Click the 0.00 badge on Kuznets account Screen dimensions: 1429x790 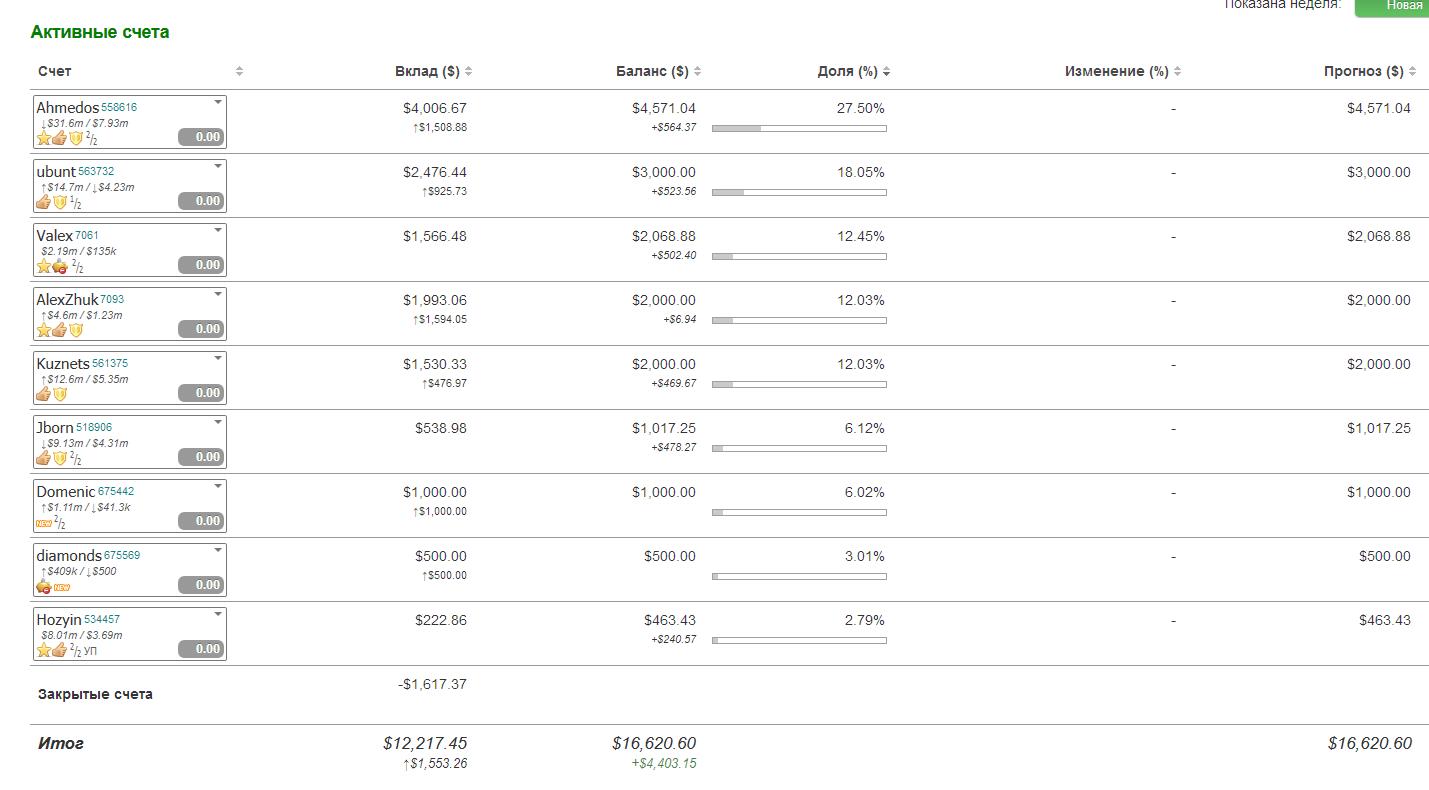pyautogui.click(x=201, y=393)
